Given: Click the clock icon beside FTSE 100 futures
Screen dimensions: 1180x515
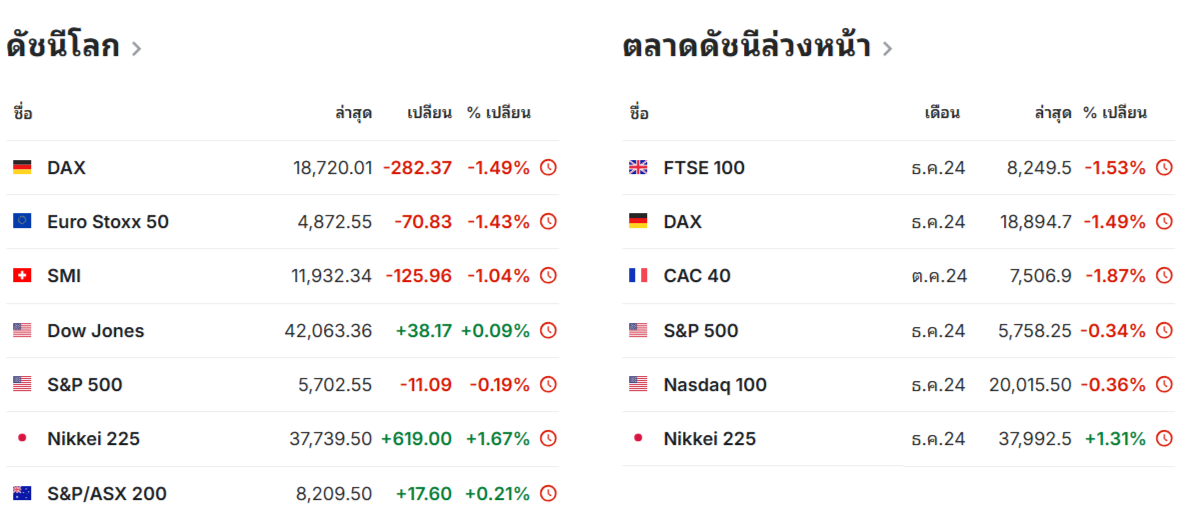Looking at the screenshot, I should tap(1164, 168).
